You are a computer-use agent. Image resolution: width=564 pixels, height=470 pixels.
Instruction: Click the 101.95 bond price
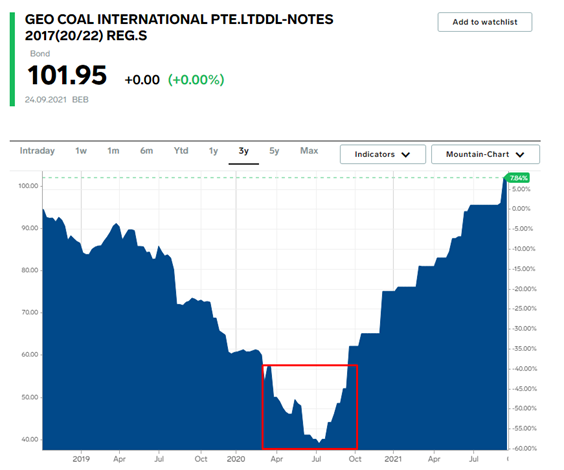click(67, 75)
